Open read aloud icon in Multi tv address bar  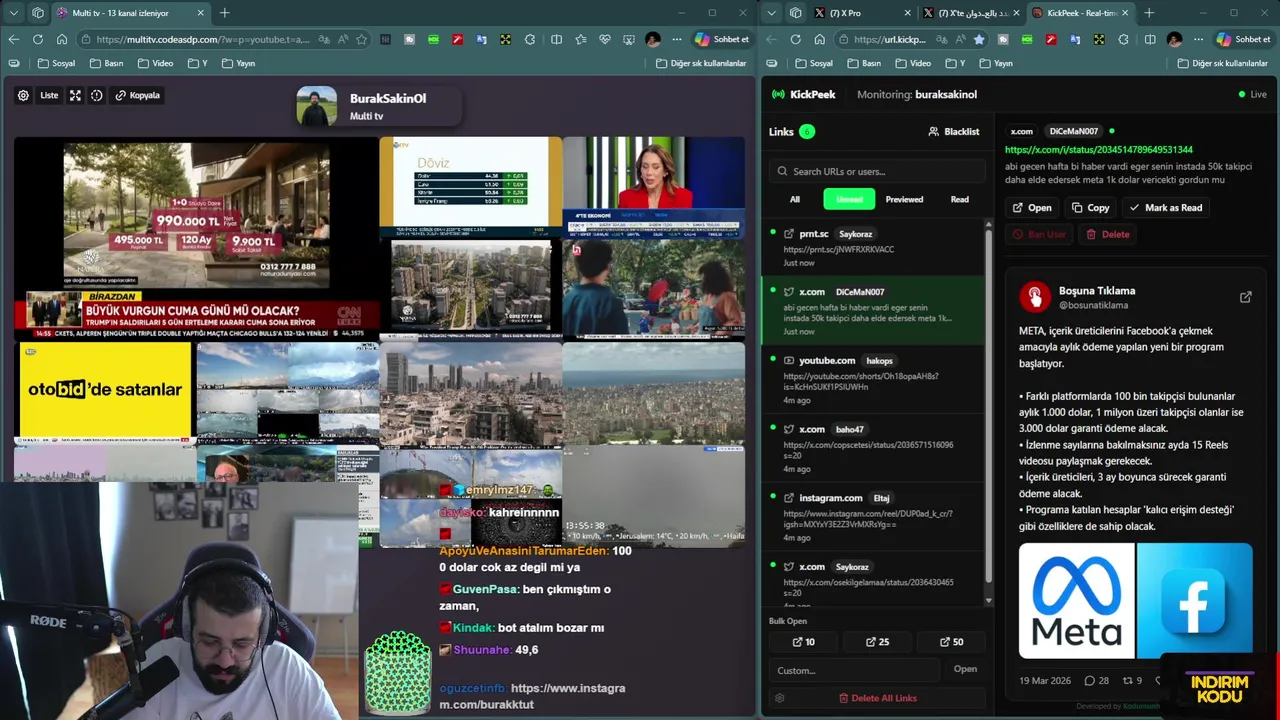click(x=343, y=39)
